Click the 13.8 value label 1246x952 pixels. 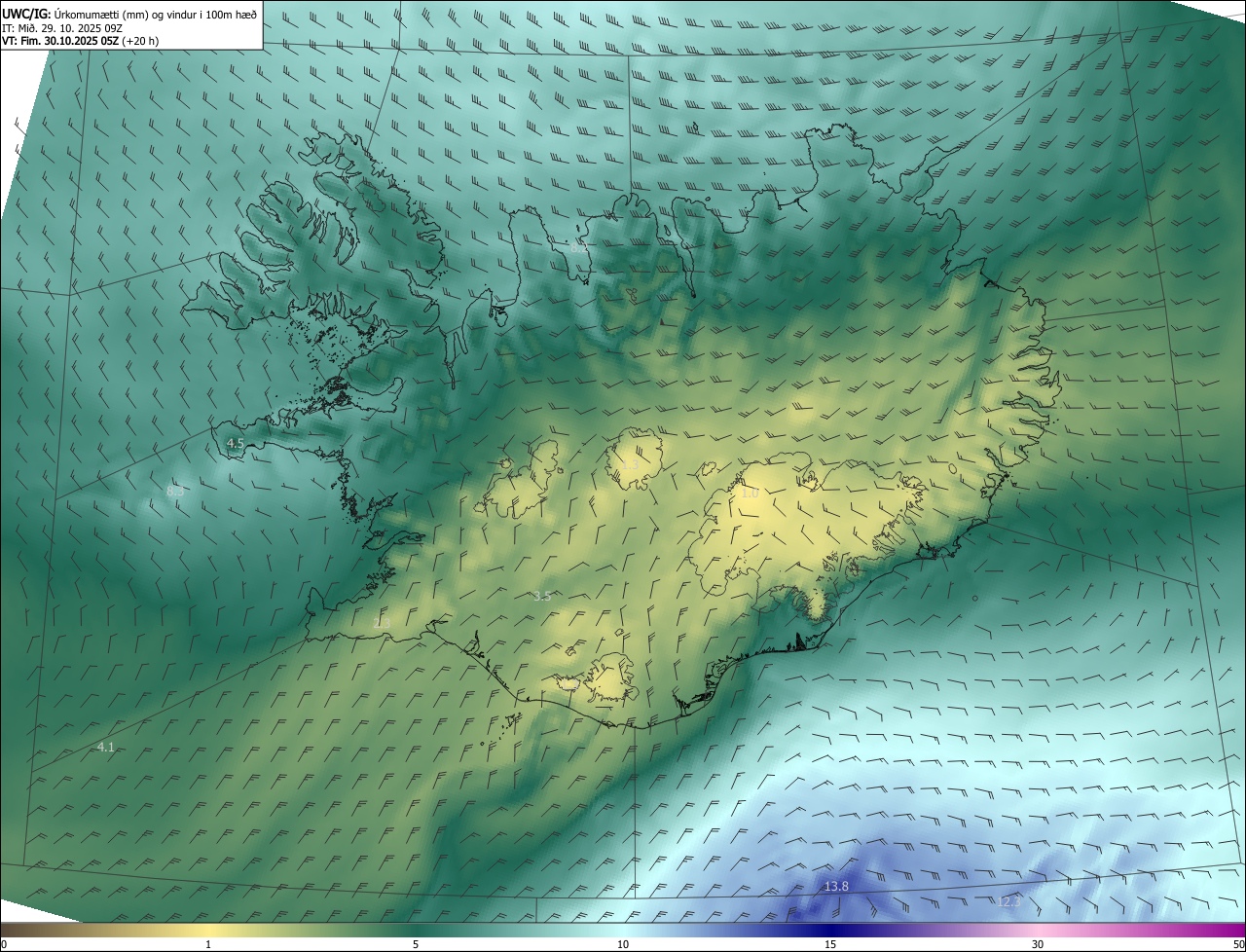tap(836, 886)
